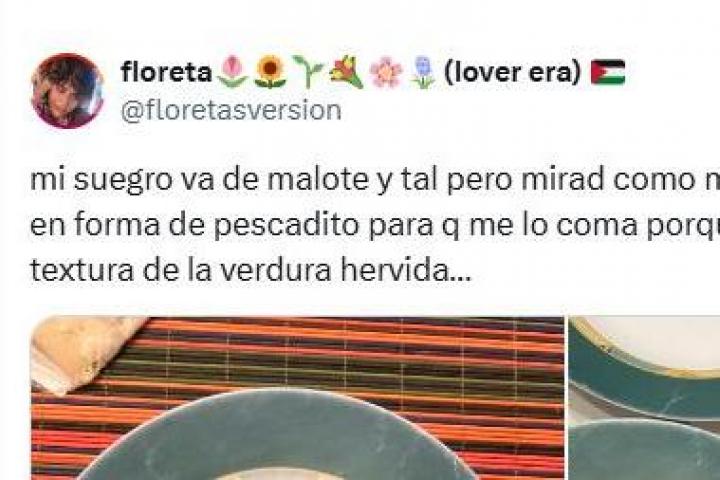Viewport: 720px width, 480px height.
Task: Click the seedling emoji in display name
Action: pyautogui.click(x=309, y=72)
